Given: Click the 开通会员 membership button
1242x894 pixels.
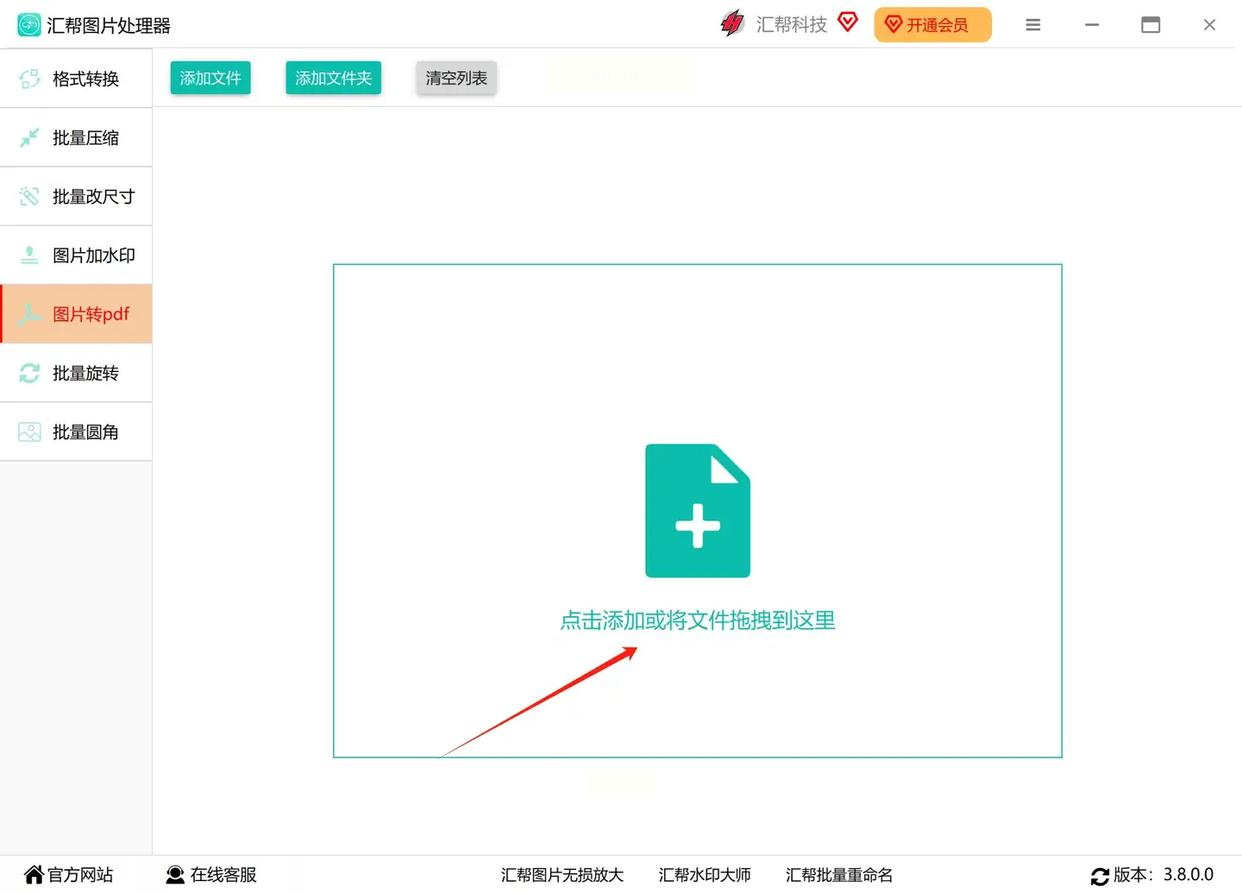Looking at the screenshot, I should (932, 25).
